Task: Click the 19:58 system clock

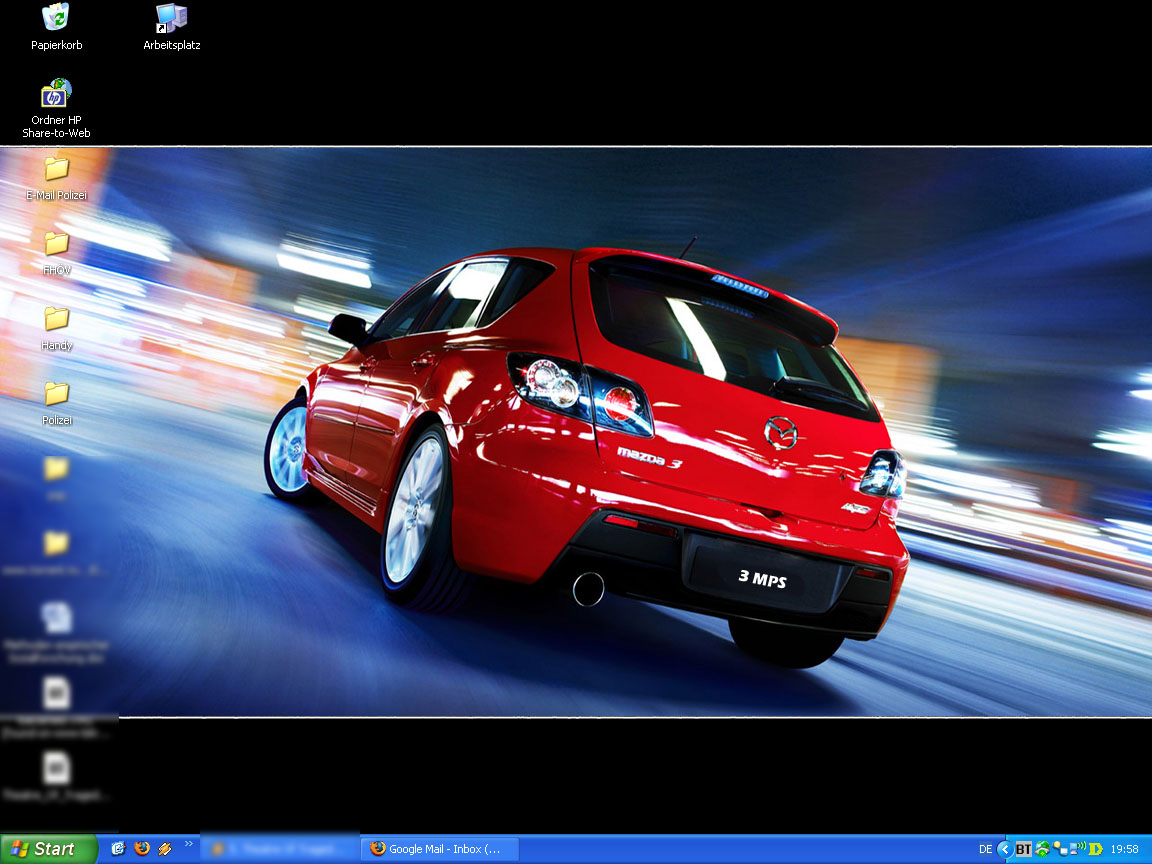Action: point(1125,849)
